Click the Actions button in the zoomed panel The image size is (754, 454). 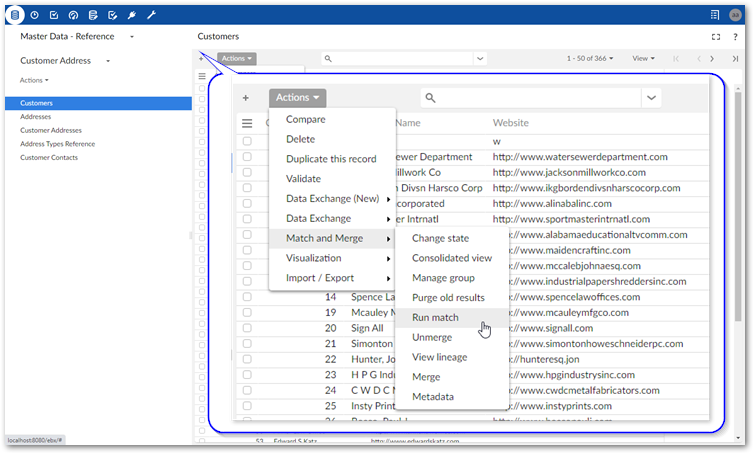pos(297,98)
